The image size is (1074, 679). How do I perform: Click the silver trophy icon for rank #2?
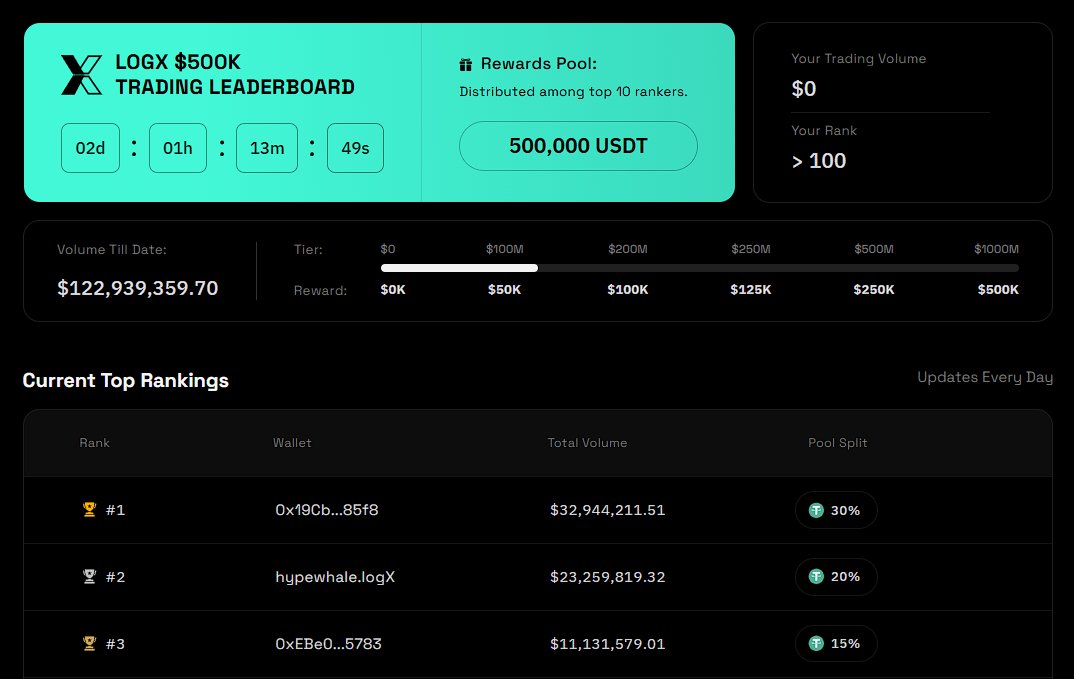pos(89,577)
